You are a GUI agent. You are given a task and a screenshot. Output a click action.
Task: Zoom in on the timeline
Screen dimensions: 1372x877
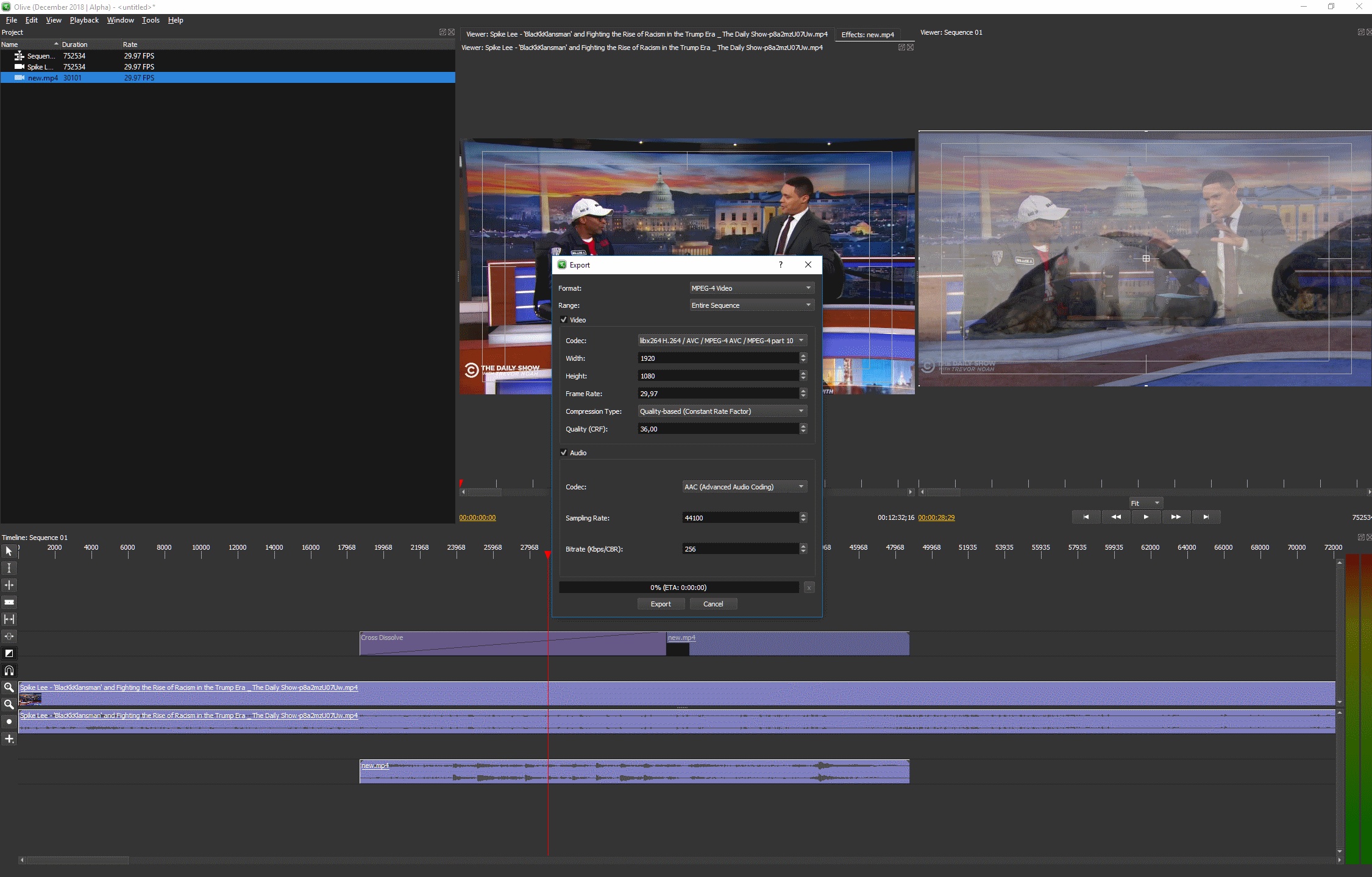tap(9, 687)
